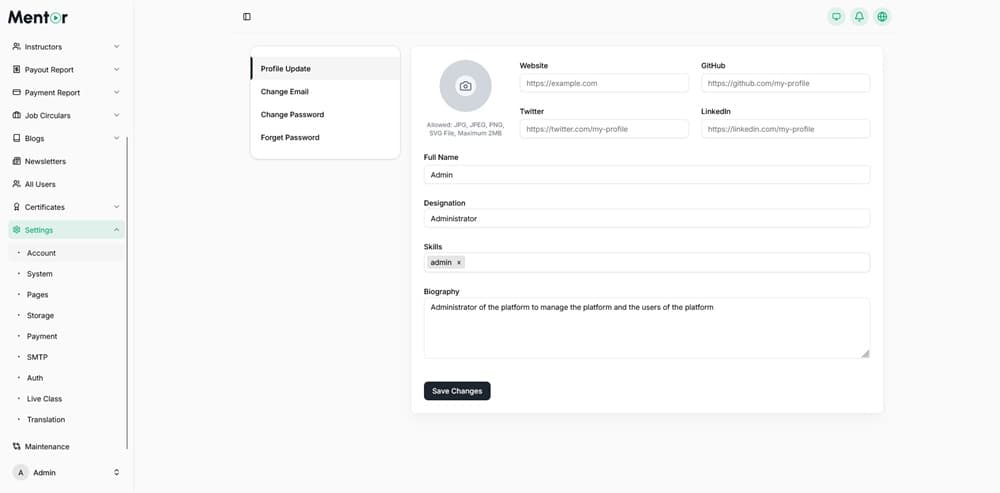Click the Save Changes button
The image size is (1000, 493).
pos(457,391)
